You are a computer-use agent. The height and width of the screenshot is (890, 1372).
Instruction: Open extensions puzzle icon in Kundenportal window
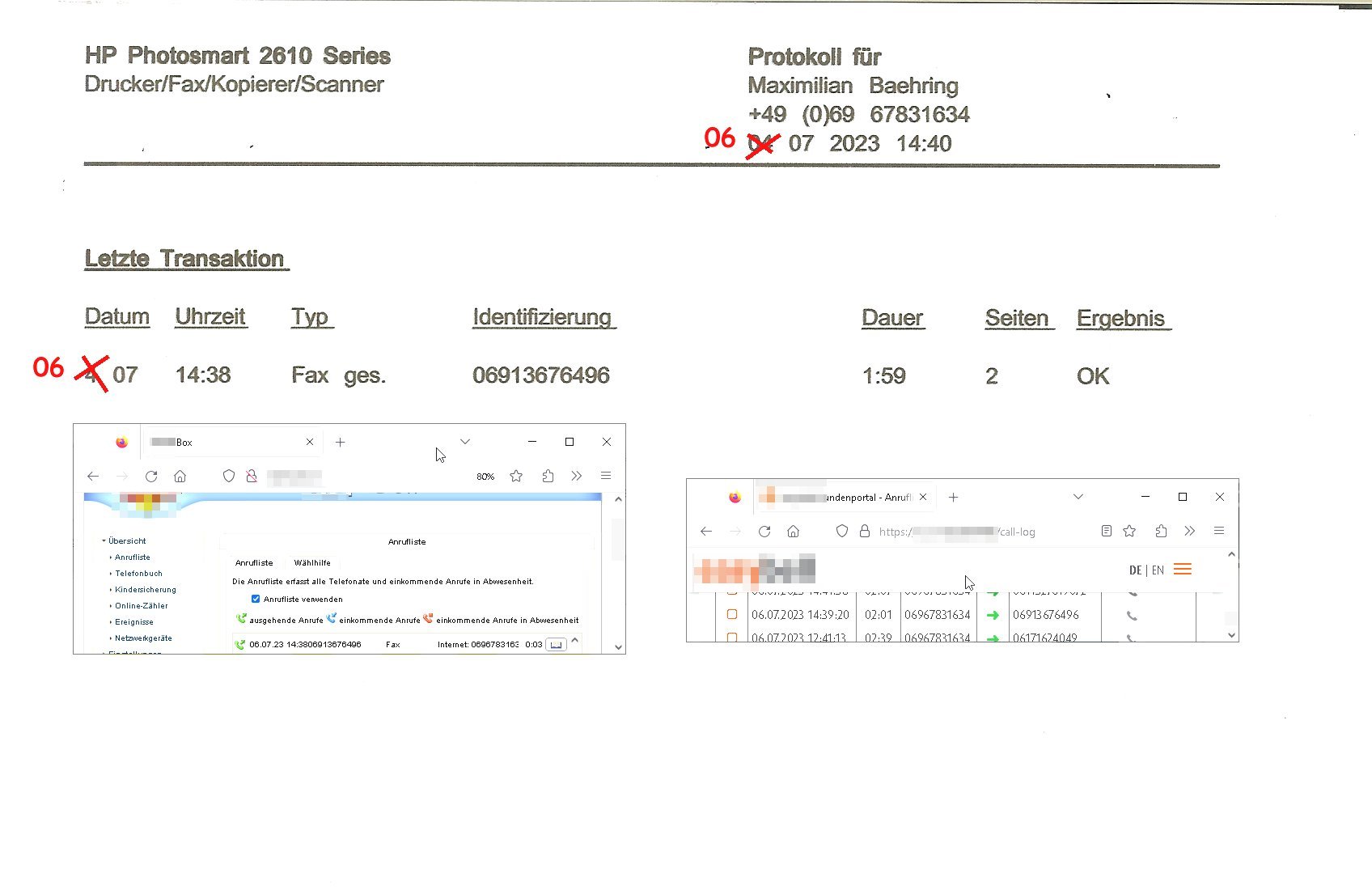point(1161,532)
